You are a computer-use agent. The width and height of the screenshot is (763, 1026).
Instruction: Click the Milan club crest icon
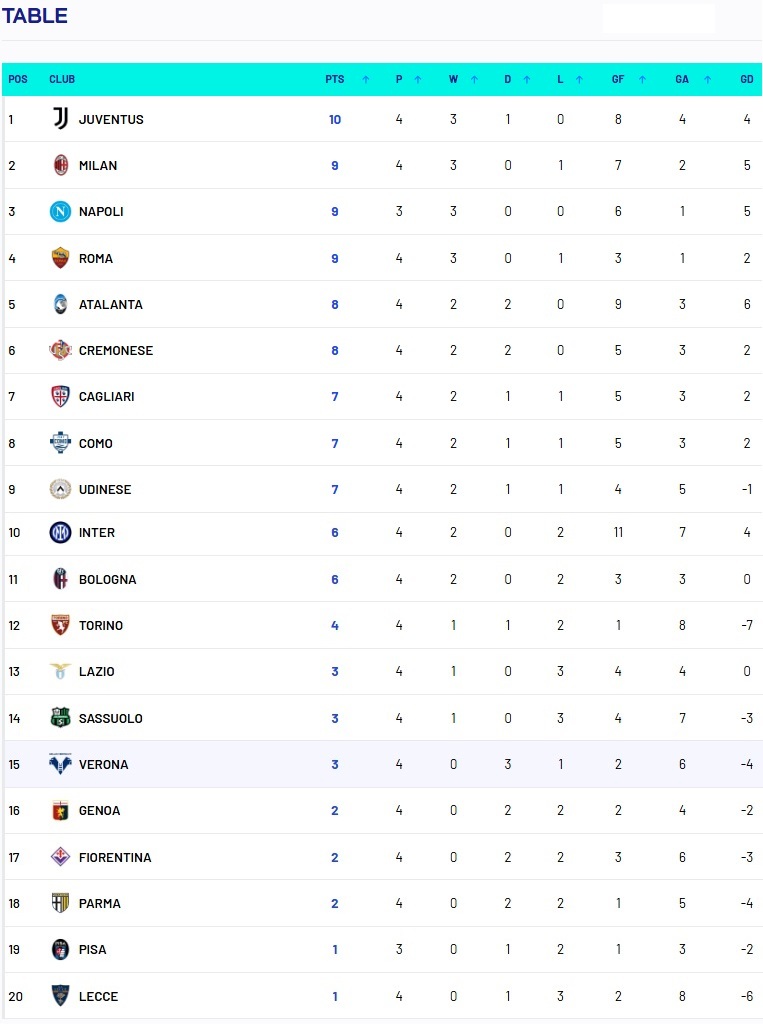coord(61,165)
